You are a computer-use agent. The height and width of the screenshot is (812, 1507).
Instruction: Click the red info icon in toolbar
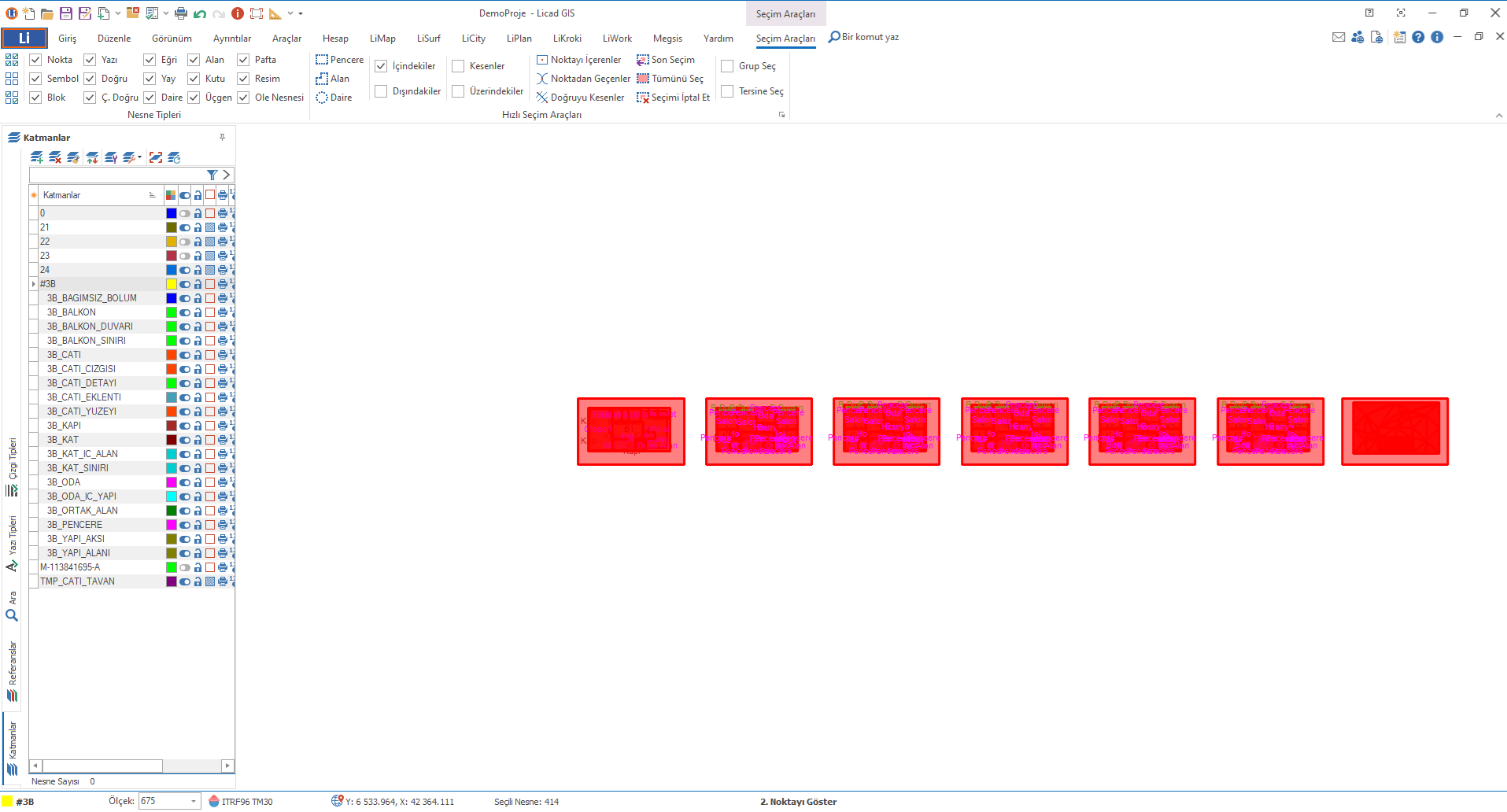(x=238, y=13)
